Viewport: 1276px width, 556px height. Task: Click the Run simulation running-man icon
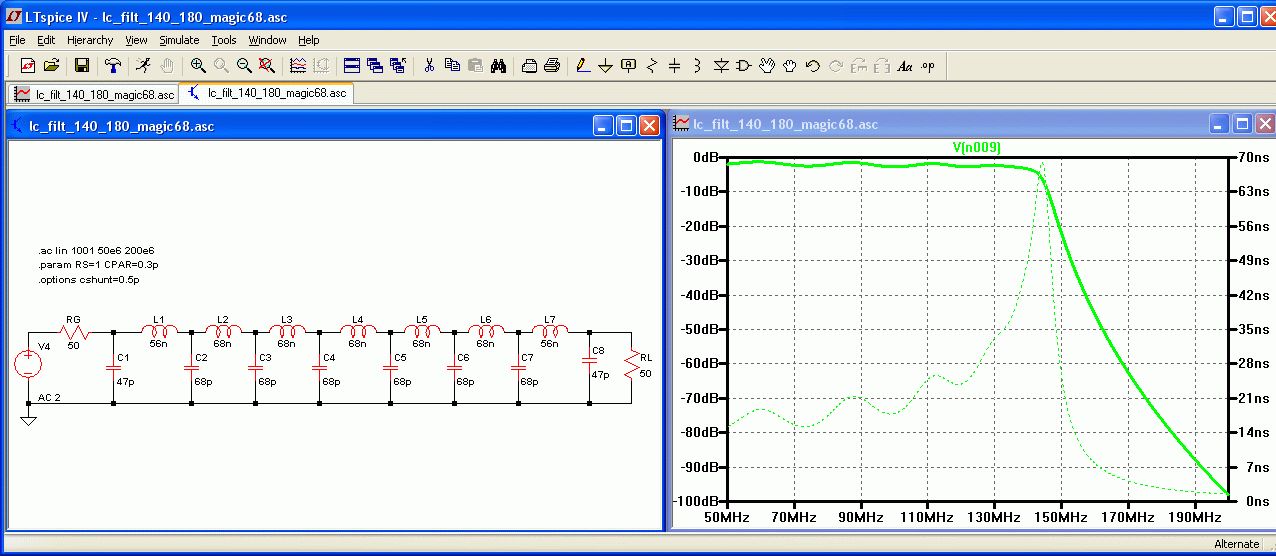(144, 66)
